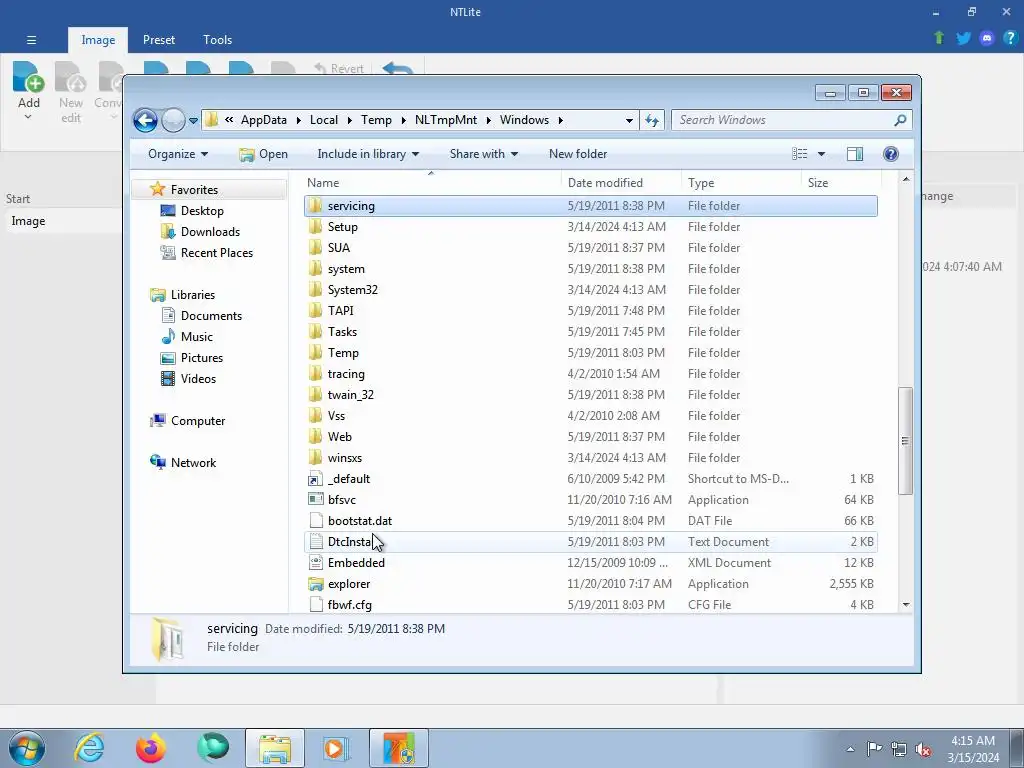Expand arrow after NLTmpMnt in address bar
Screen dimensions: 1024x768
pyautogui.click(x=488, y=120)
